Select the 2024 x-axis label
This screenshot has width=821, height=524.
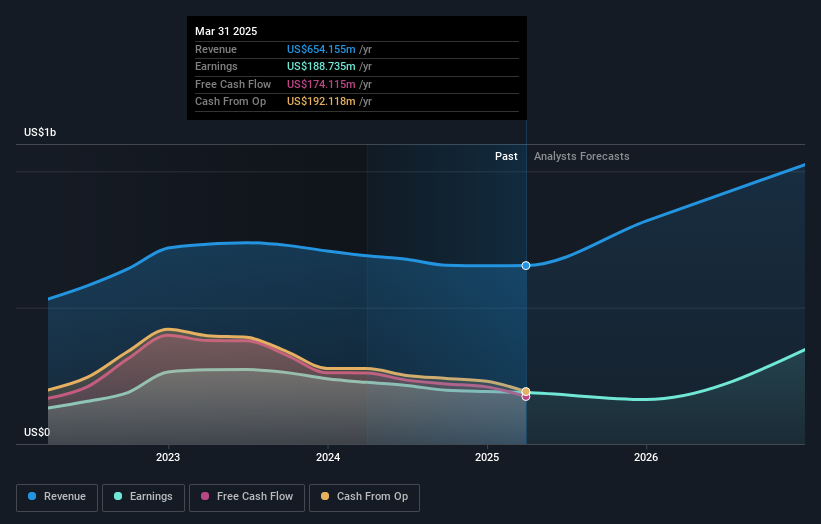click(328, 458)
